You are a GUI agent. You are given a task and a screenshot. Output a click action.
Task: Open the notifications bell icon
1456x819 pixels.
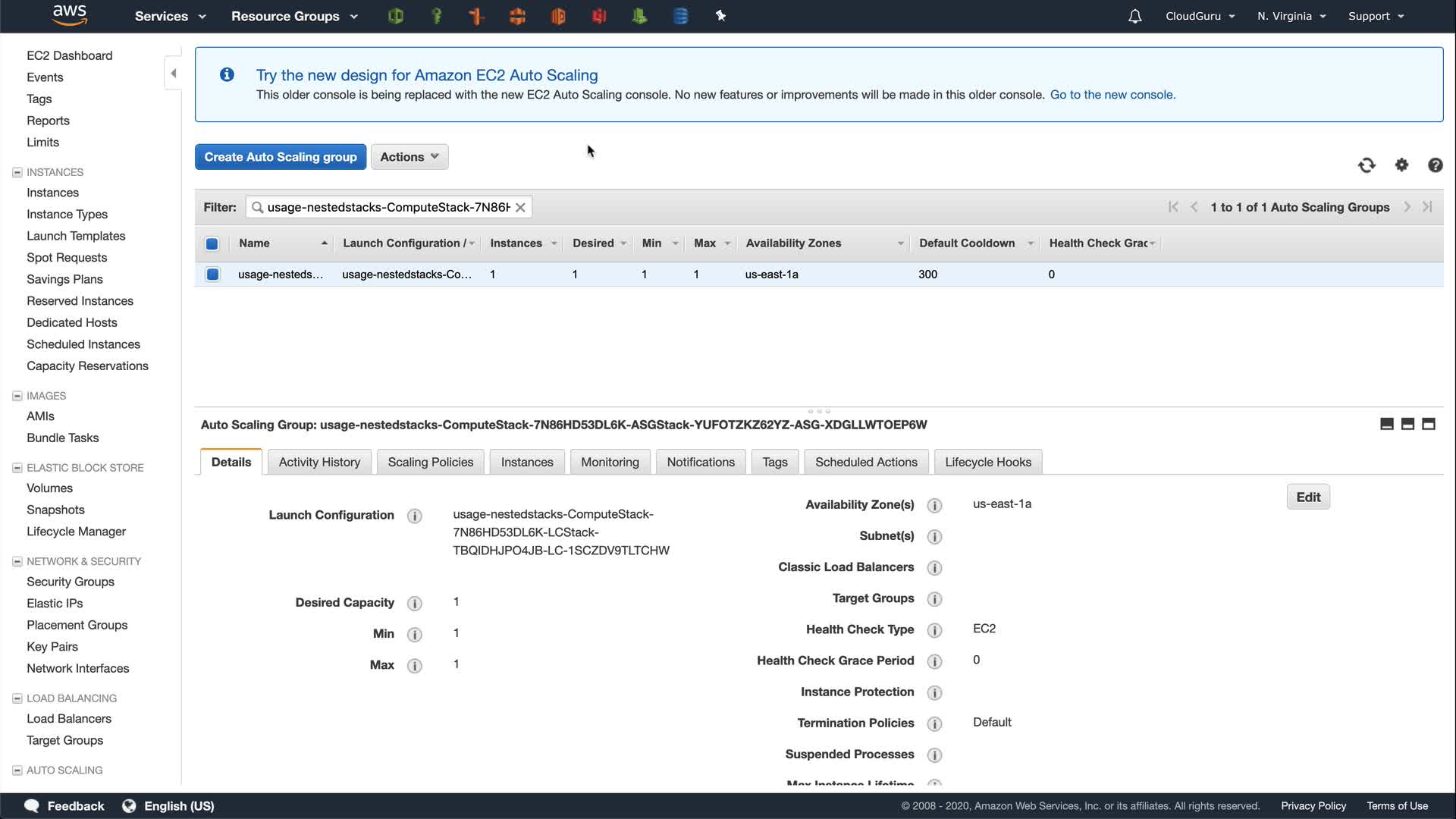tap(1134, 16)
